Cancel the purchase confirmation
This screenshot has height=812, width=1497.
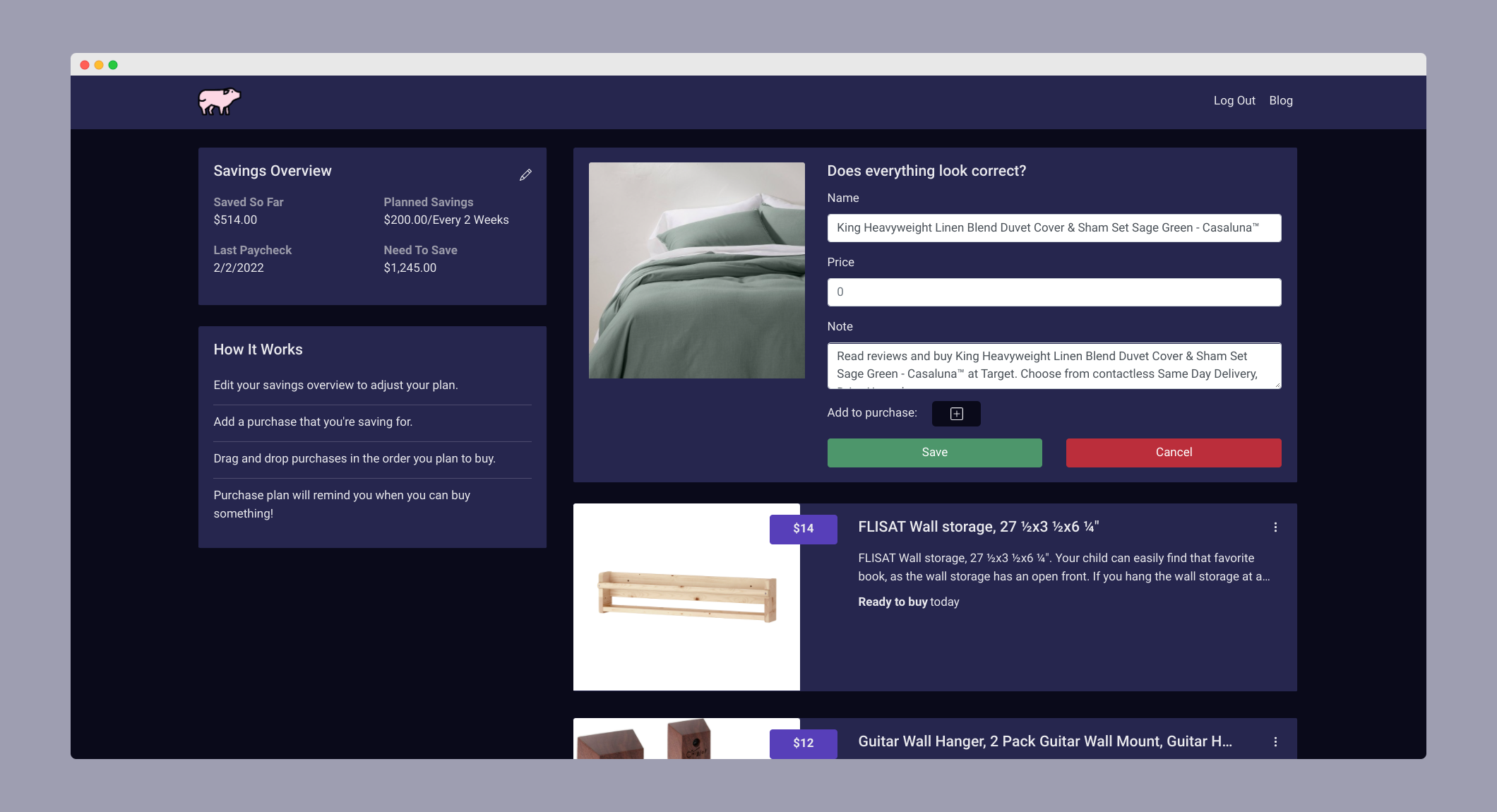1173,452
